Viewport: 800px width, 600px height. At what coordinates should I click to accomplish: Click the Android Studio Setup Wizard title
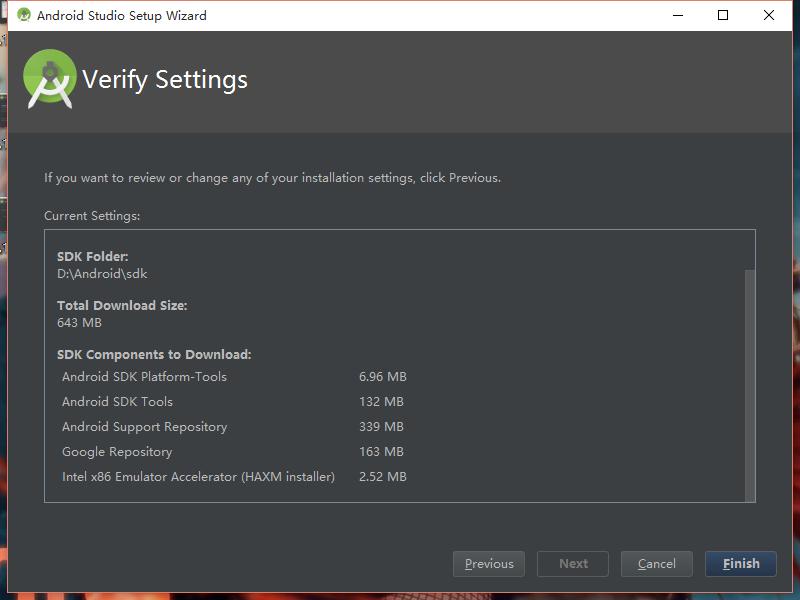tap(122, 15)
